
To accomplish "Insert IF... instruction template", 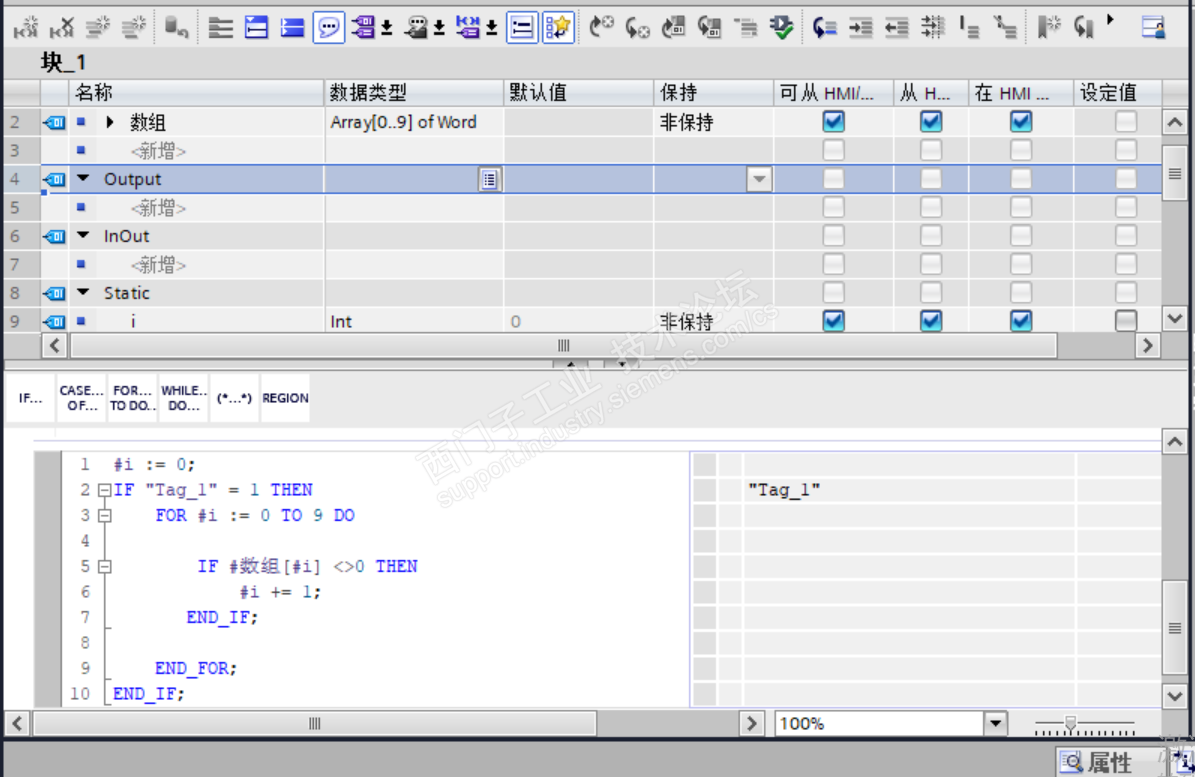I will [30, 398].
